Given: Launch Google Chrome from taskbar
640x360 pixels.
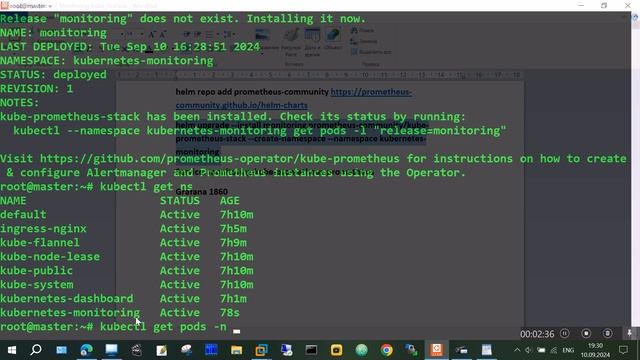Looking at the screenshot, I should [387, 350].
